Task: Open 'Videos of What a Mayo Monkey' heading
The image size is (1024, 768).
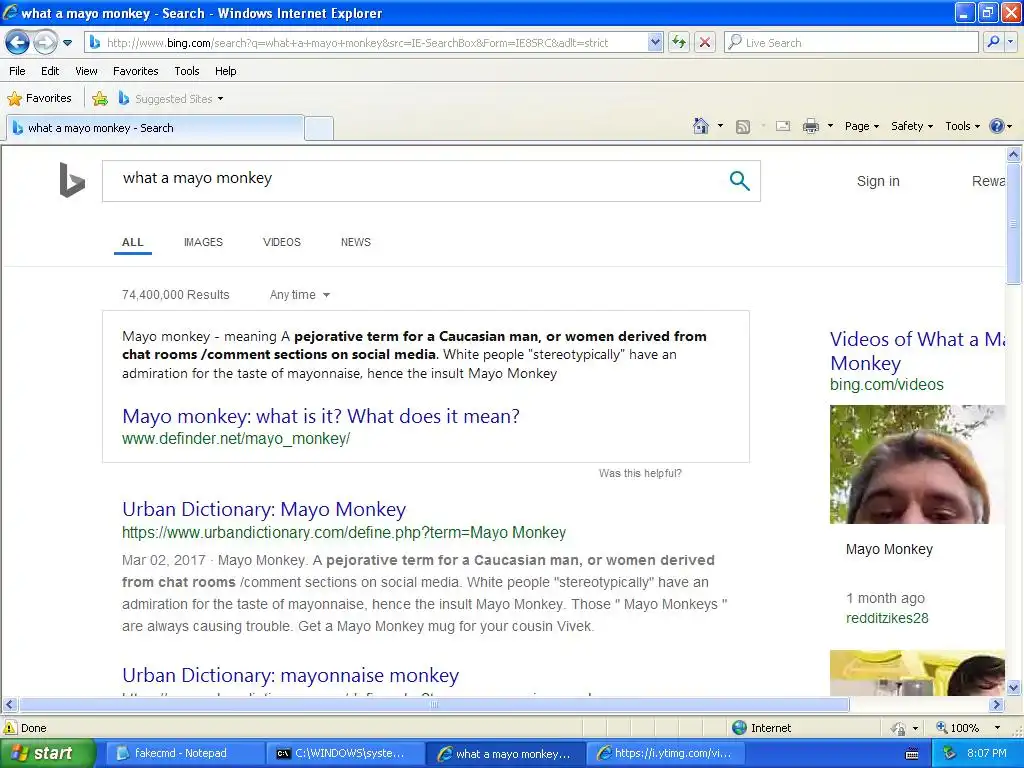Action: [x=917, y=351]
